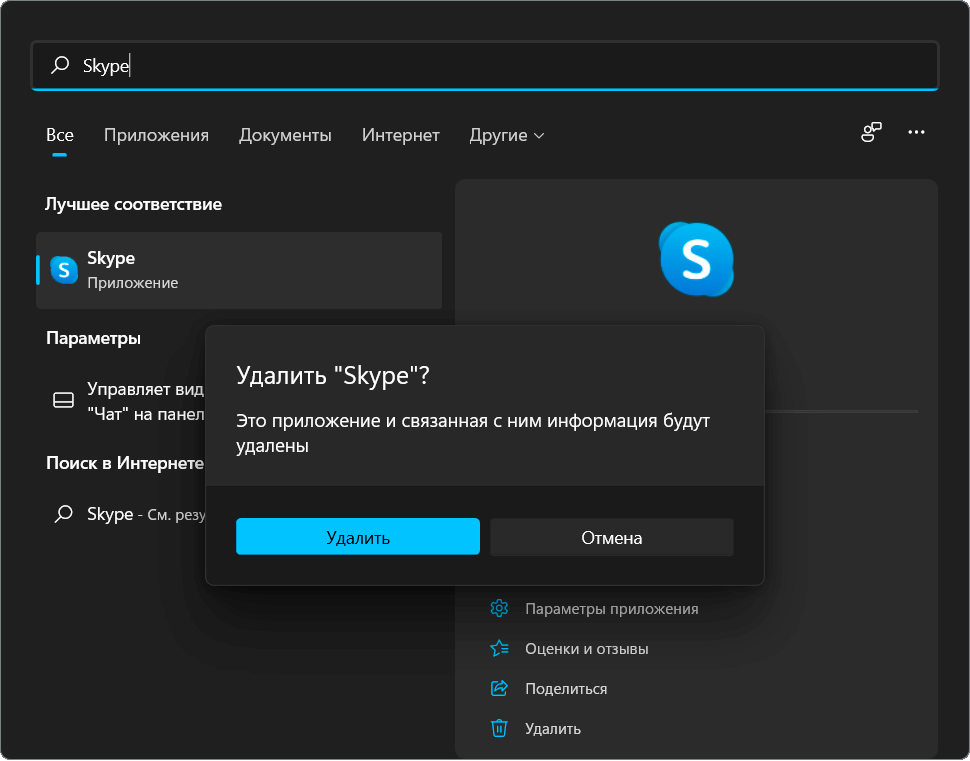Cancel the dialog with the Отмена button
The height and width of the screenshot is (761, 970).
611,537
